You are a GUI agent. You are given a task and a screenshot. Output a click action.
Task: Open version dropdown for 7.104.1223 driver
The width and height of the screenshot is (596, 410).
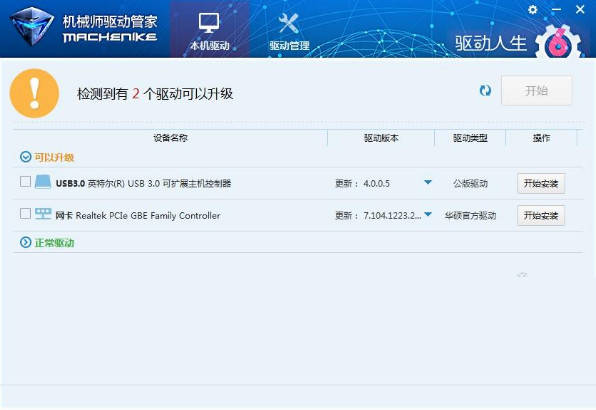pos(428,214)
